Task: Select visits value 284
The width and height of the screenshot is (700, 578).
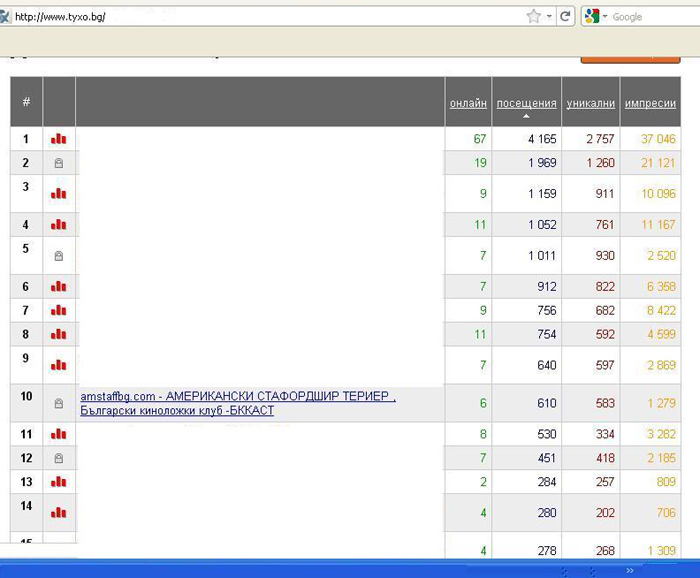Action: pyautogui.click(x=547, y=482)
